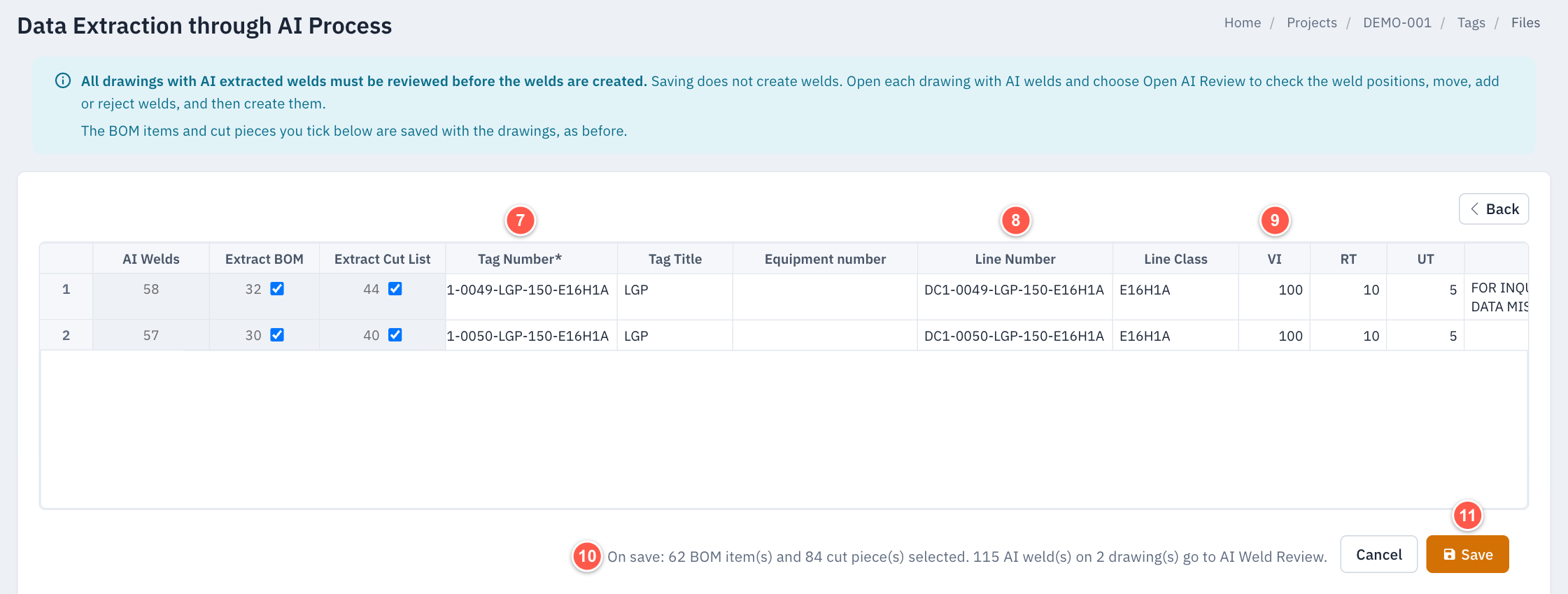Click the Files breadcrumb item
Viewport: 1568px width, 594px height.
1525,22
